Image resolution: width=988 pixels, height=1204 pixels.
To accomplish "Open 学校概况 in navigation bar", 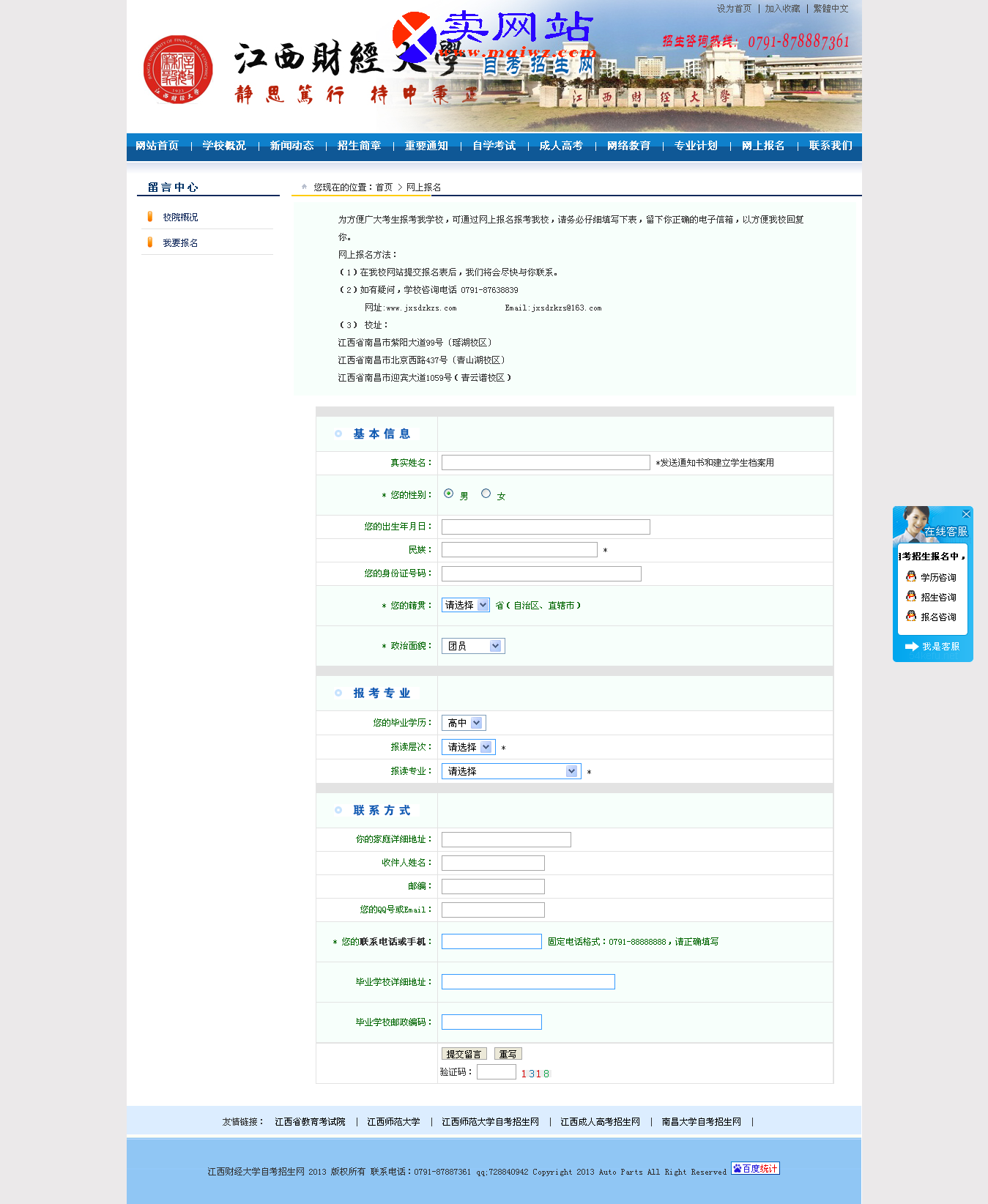I will (x=224, y=146).
